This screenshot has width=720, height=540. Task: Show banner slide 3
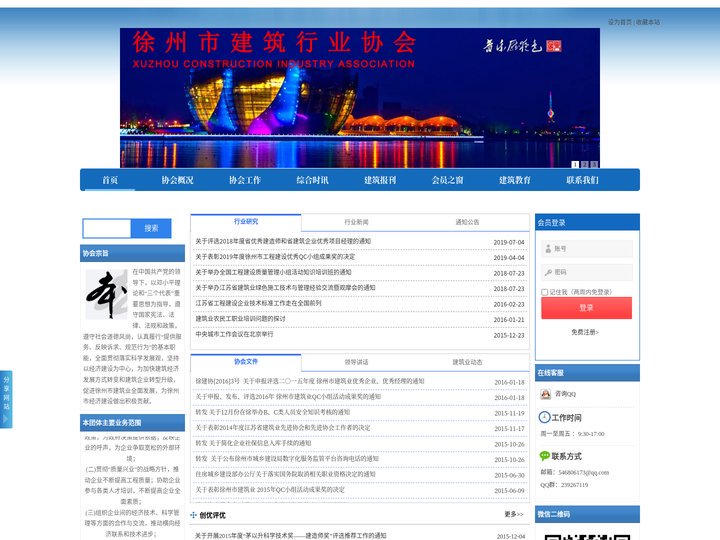594,164
